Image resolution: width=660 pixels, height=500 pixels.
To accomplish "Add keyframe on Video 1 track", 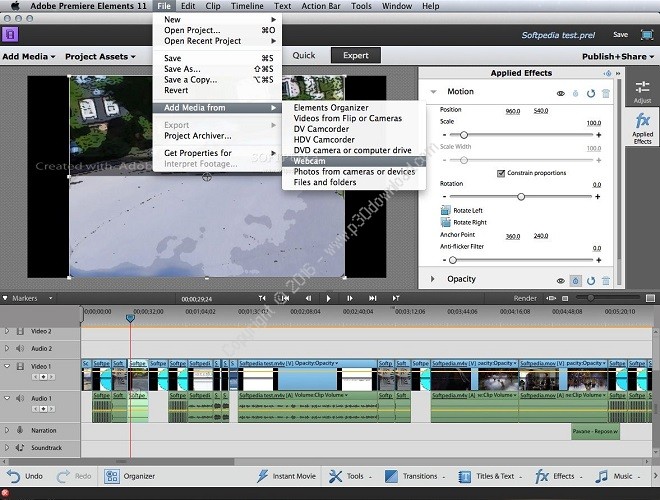I will (x=43, y=377).
